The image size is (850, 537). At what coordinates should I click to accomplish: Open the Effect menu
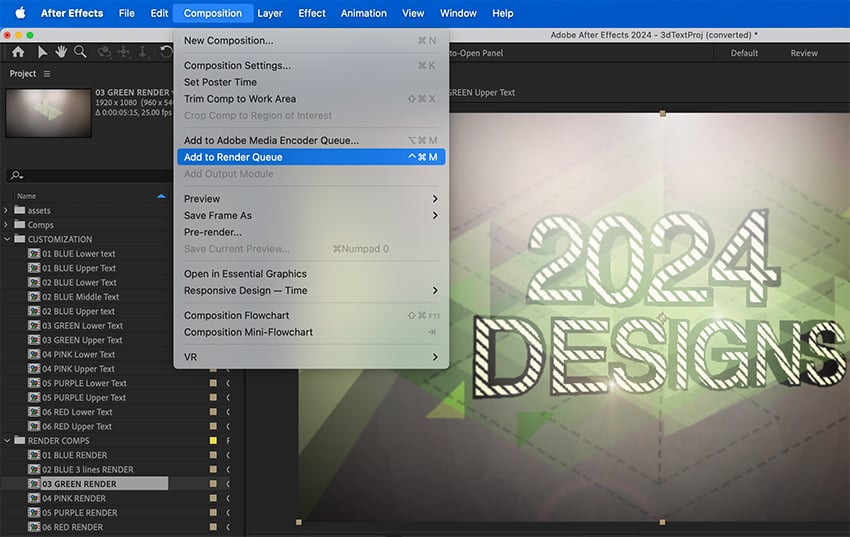tap(312, 13)
